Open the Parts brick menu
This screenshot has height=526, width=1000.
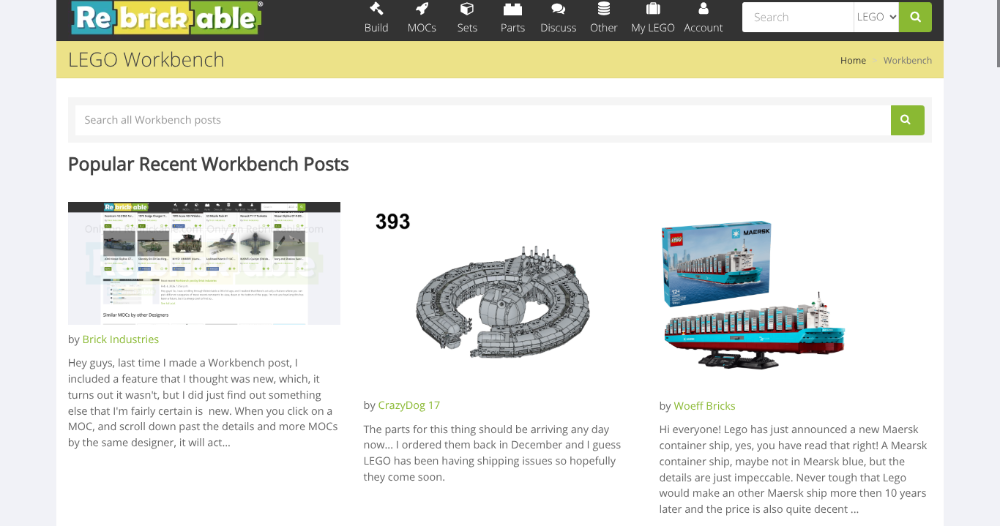click(x=512, y=18)
